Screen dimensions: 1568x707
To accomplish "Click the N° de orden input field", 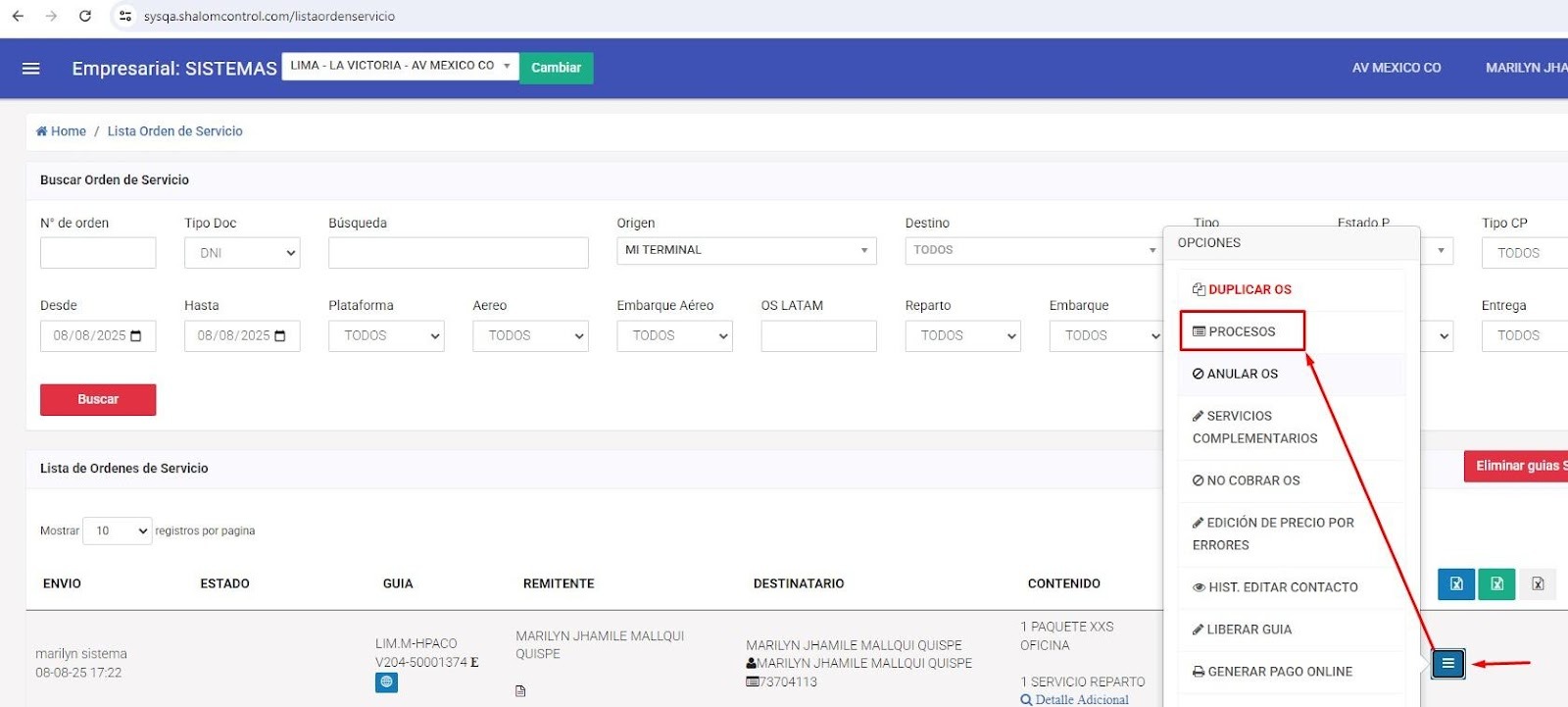I will click(x=98, y=253).
